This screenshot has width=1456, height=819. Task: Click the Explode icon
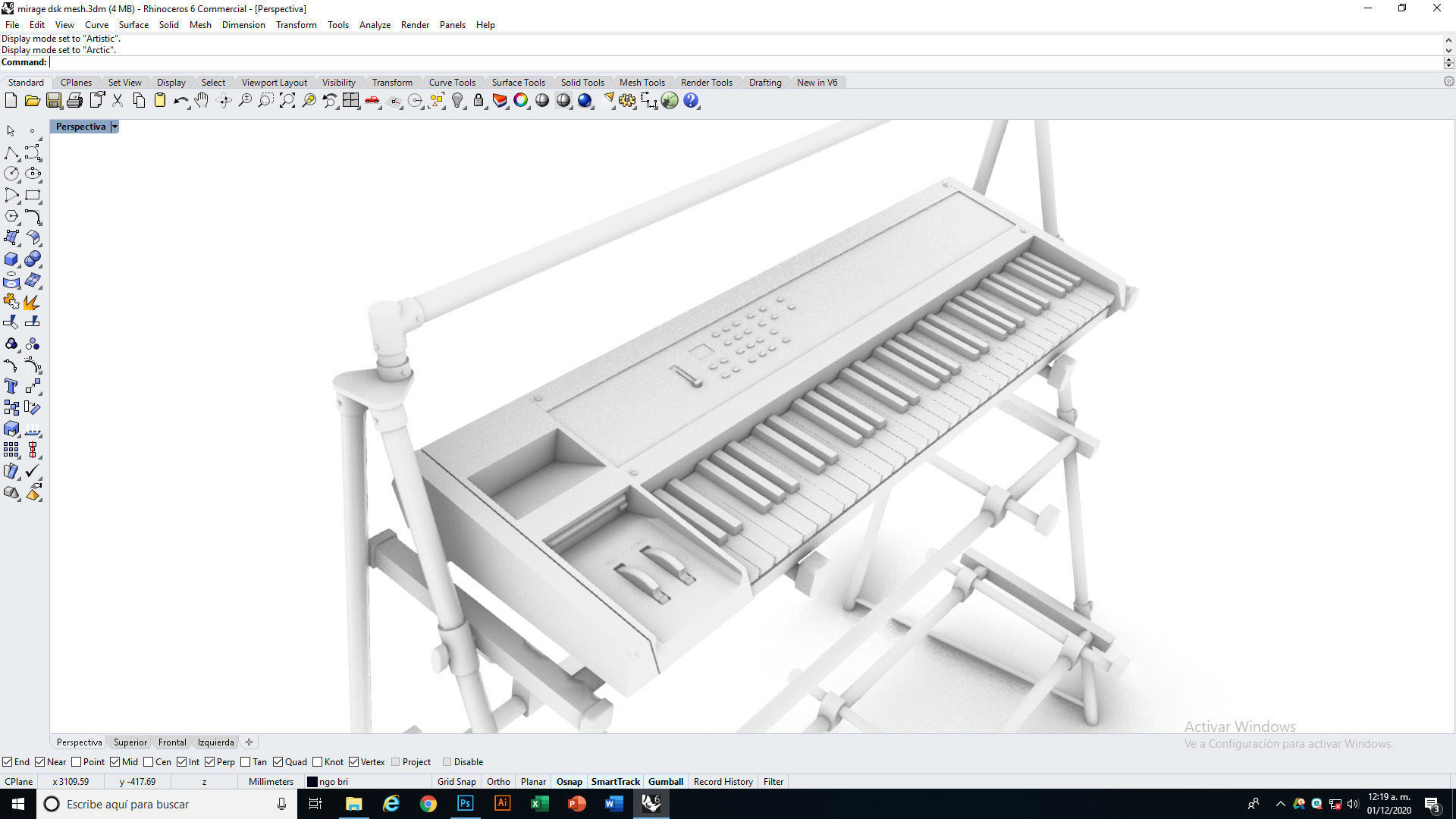tap(33, 302)
